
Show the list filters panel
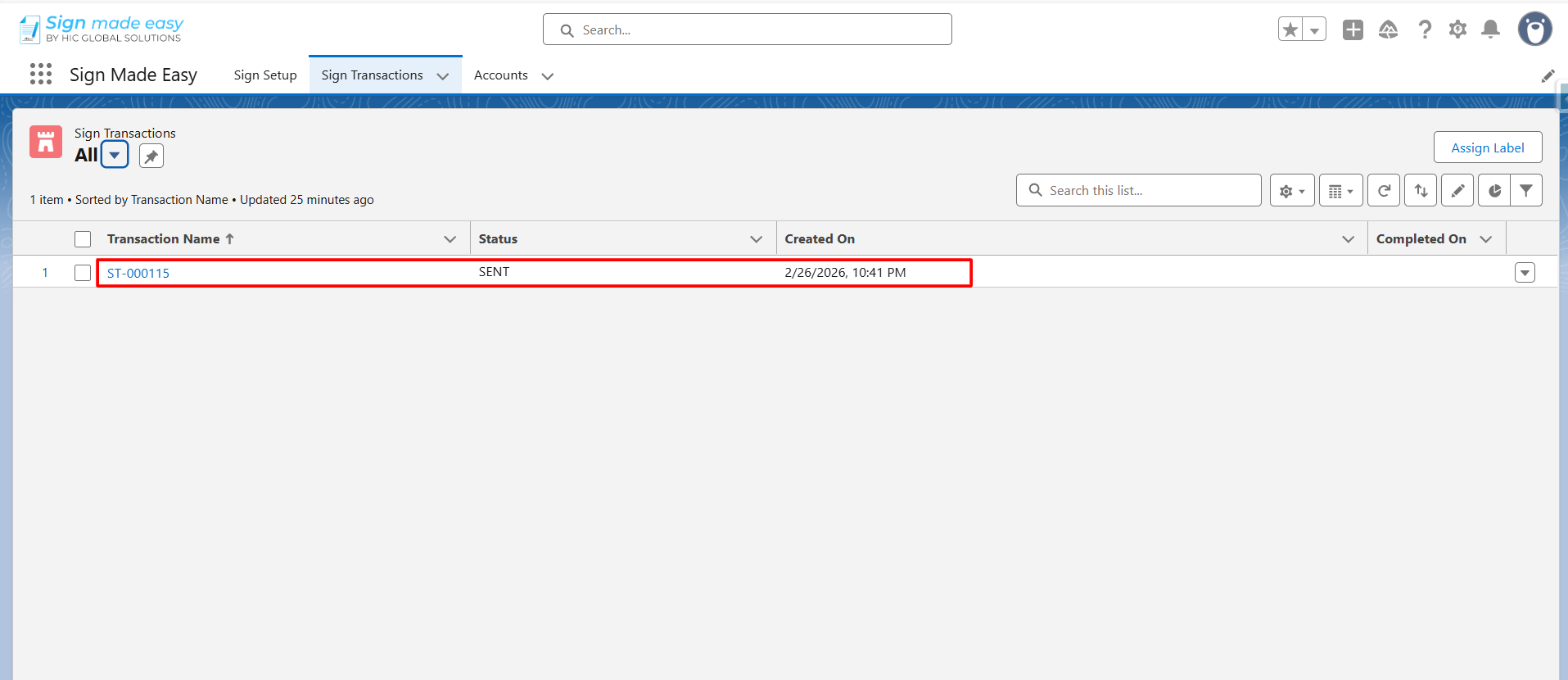coord(1526,191)
